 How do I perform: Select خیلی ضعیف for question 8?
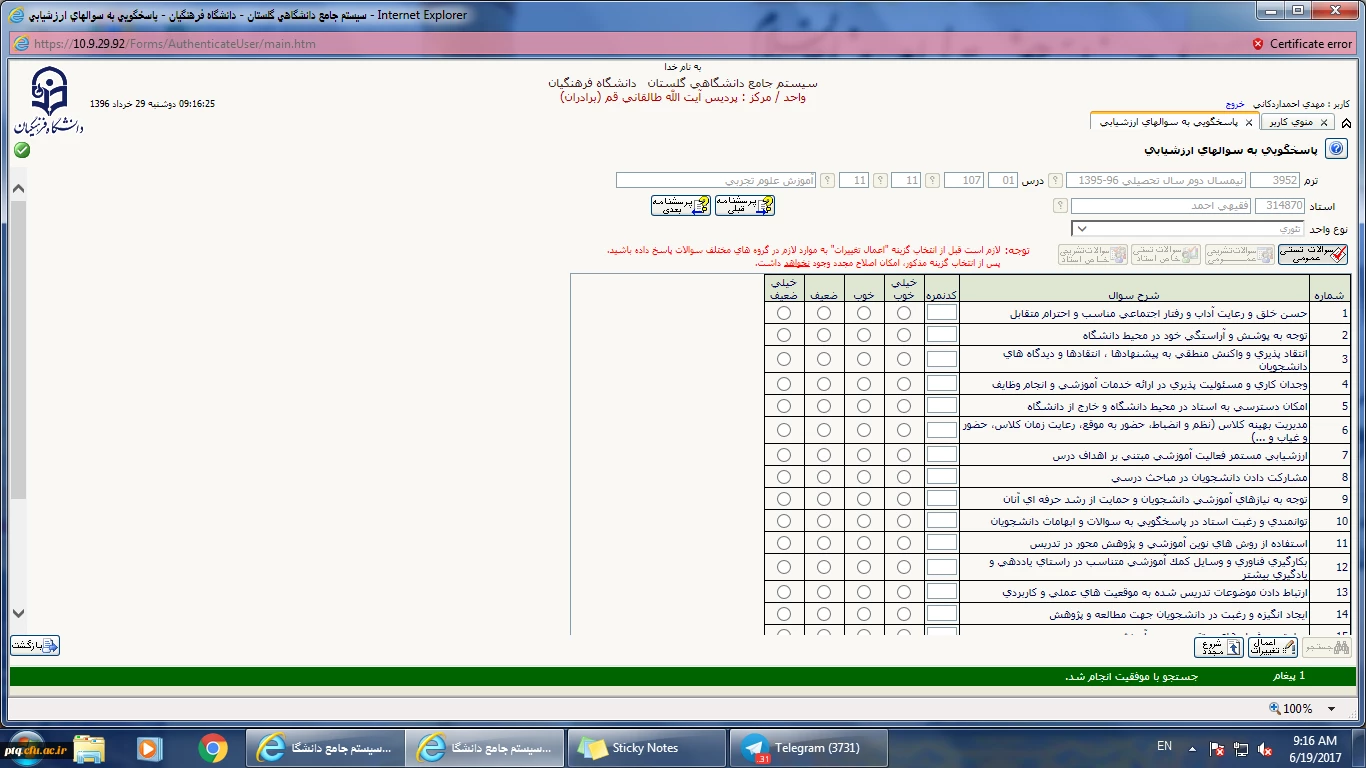[784, 478]
